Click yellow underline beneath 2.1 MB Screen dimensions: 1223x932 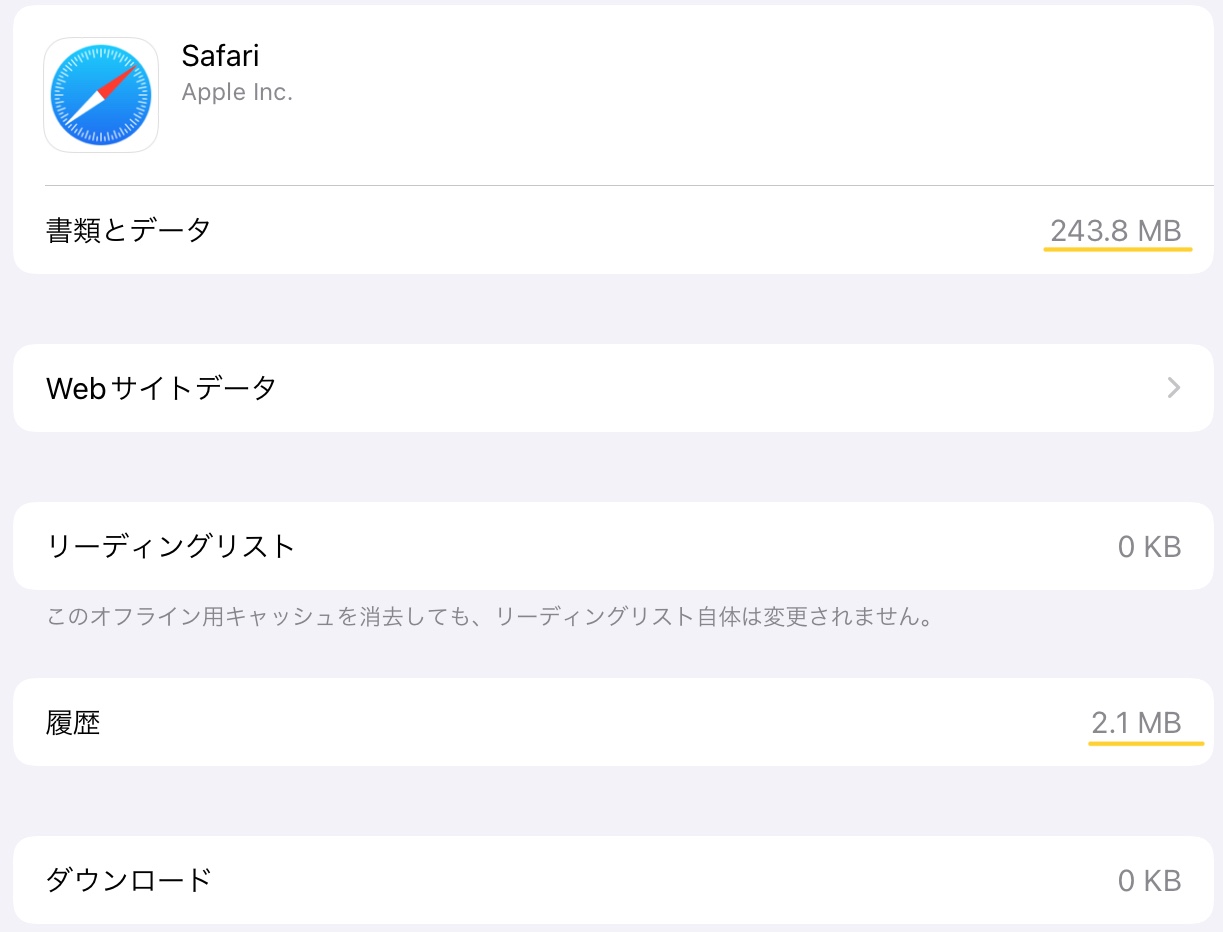pyautogui.click(x=1146, y=743)
